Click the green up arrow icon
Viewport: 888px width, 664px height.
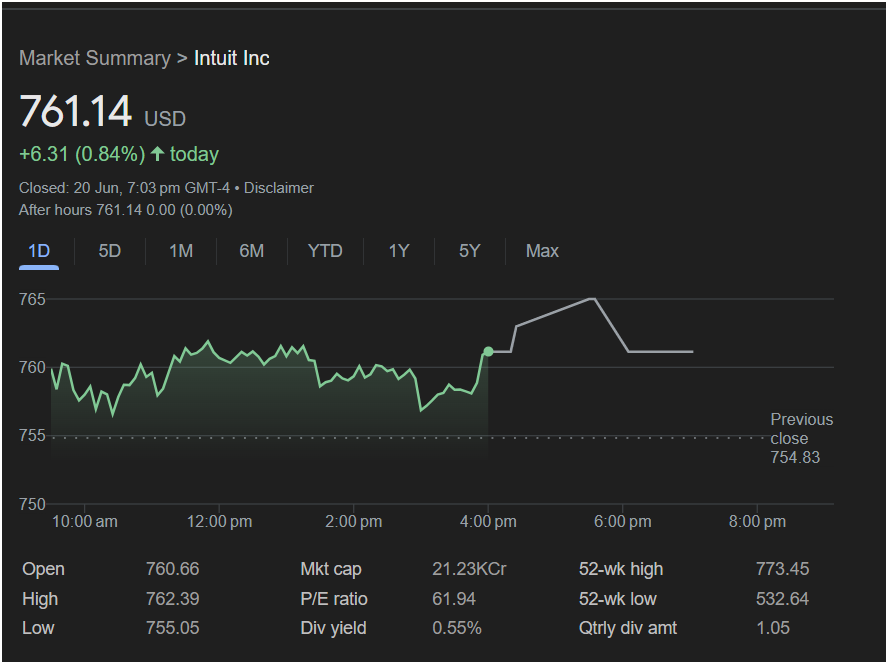coord(157,154)
